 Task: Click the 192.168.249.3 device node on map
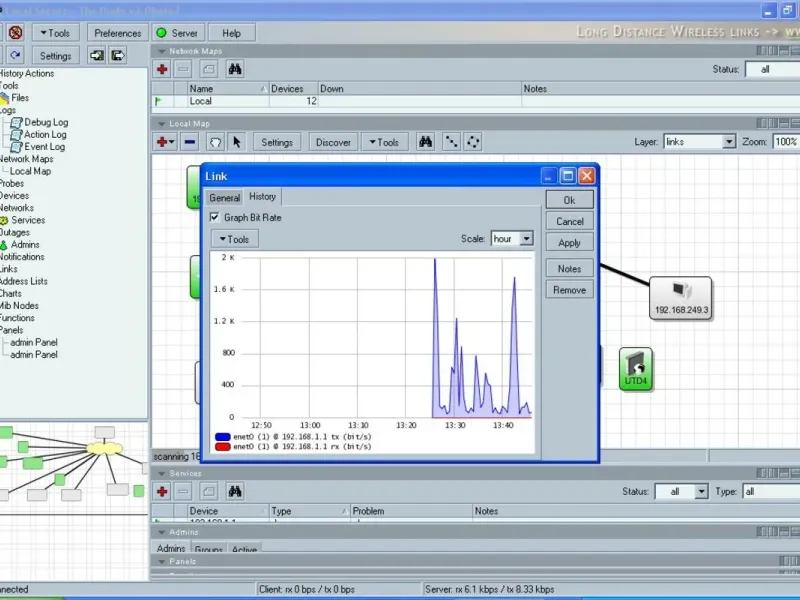681,298
